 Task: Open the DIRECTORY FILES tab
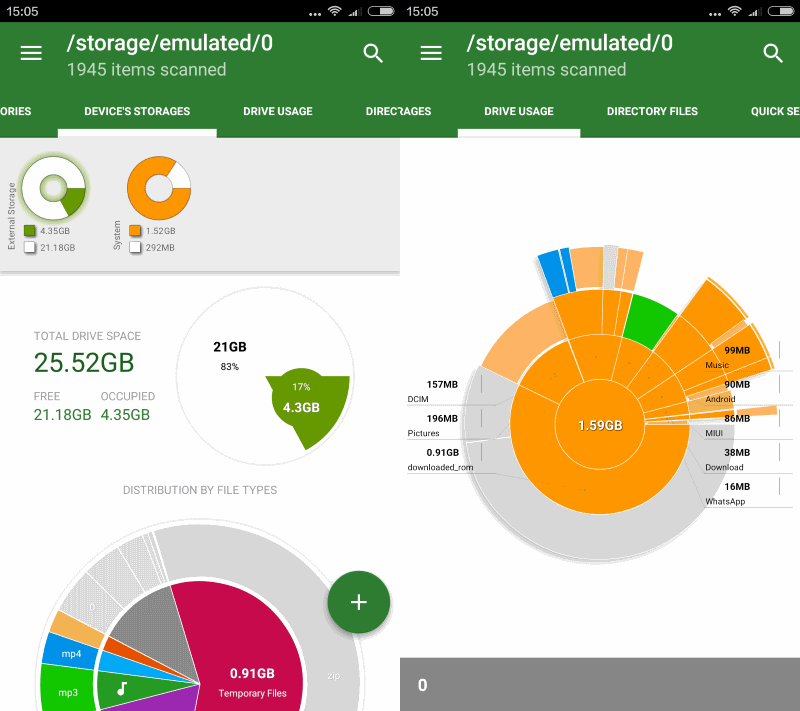point(652,111)
